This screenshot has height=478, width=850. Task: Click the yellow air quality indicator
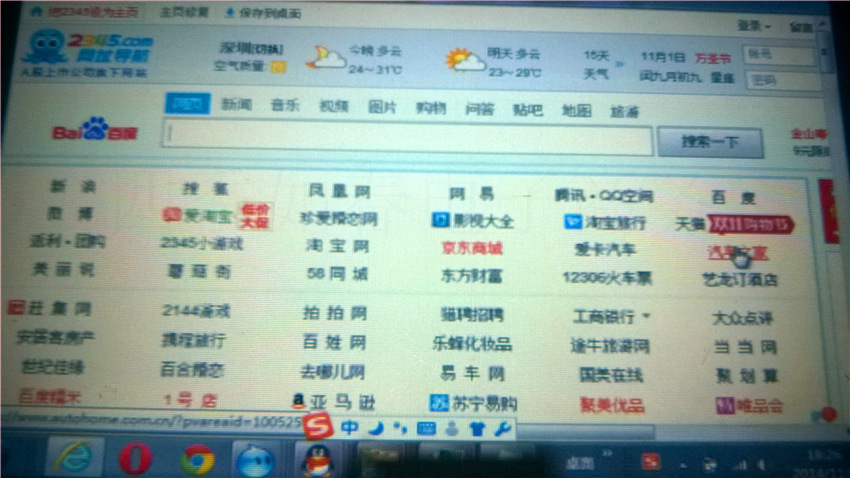278,67
